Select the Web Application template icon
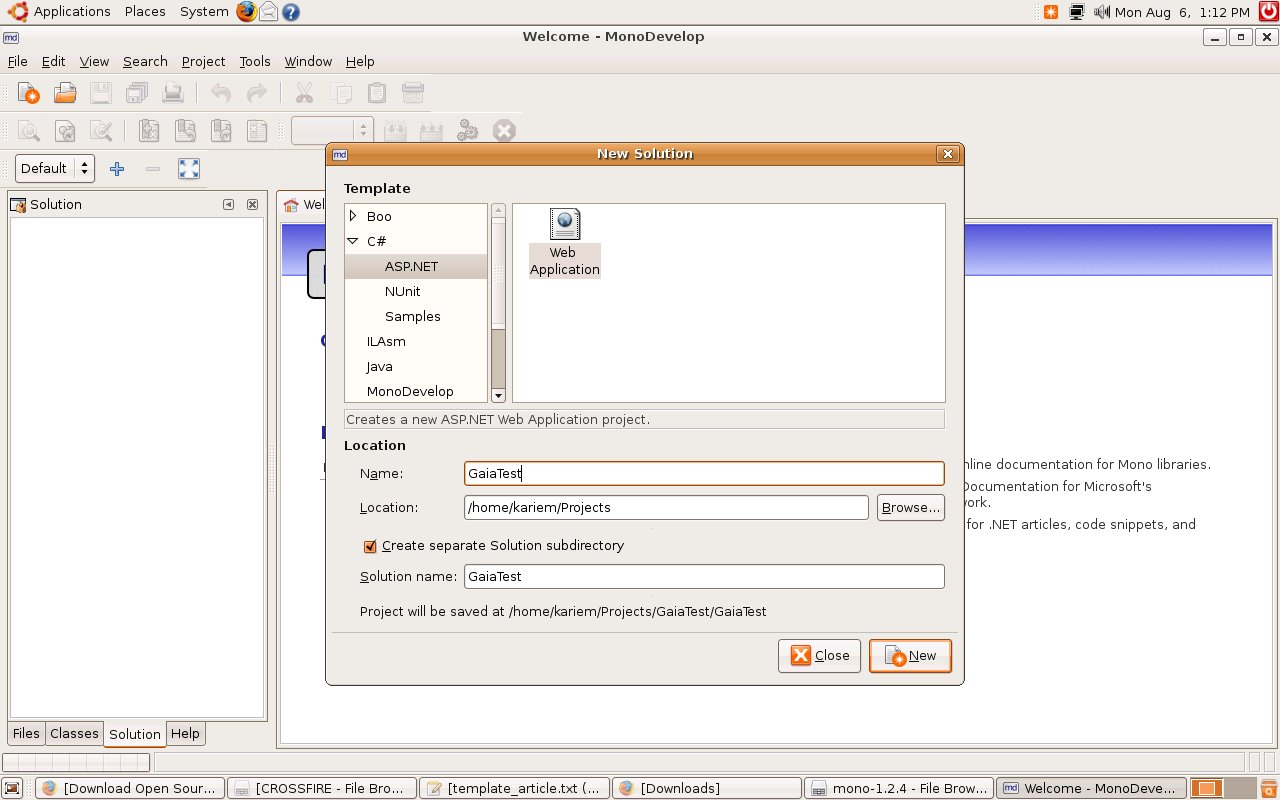 coord(565,243)
